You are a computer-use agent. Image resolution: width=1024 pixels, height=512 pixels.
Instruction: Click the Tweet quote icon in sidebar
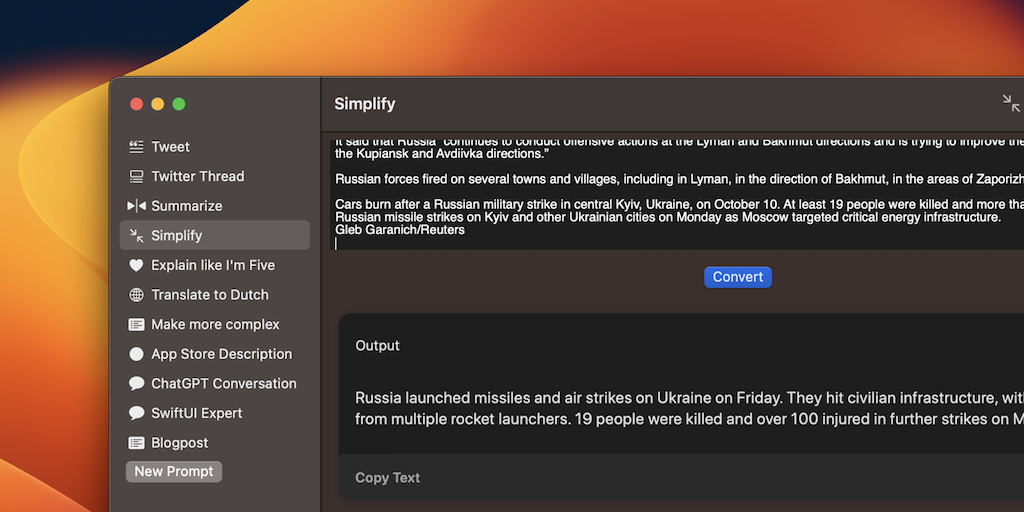(136, 147)
